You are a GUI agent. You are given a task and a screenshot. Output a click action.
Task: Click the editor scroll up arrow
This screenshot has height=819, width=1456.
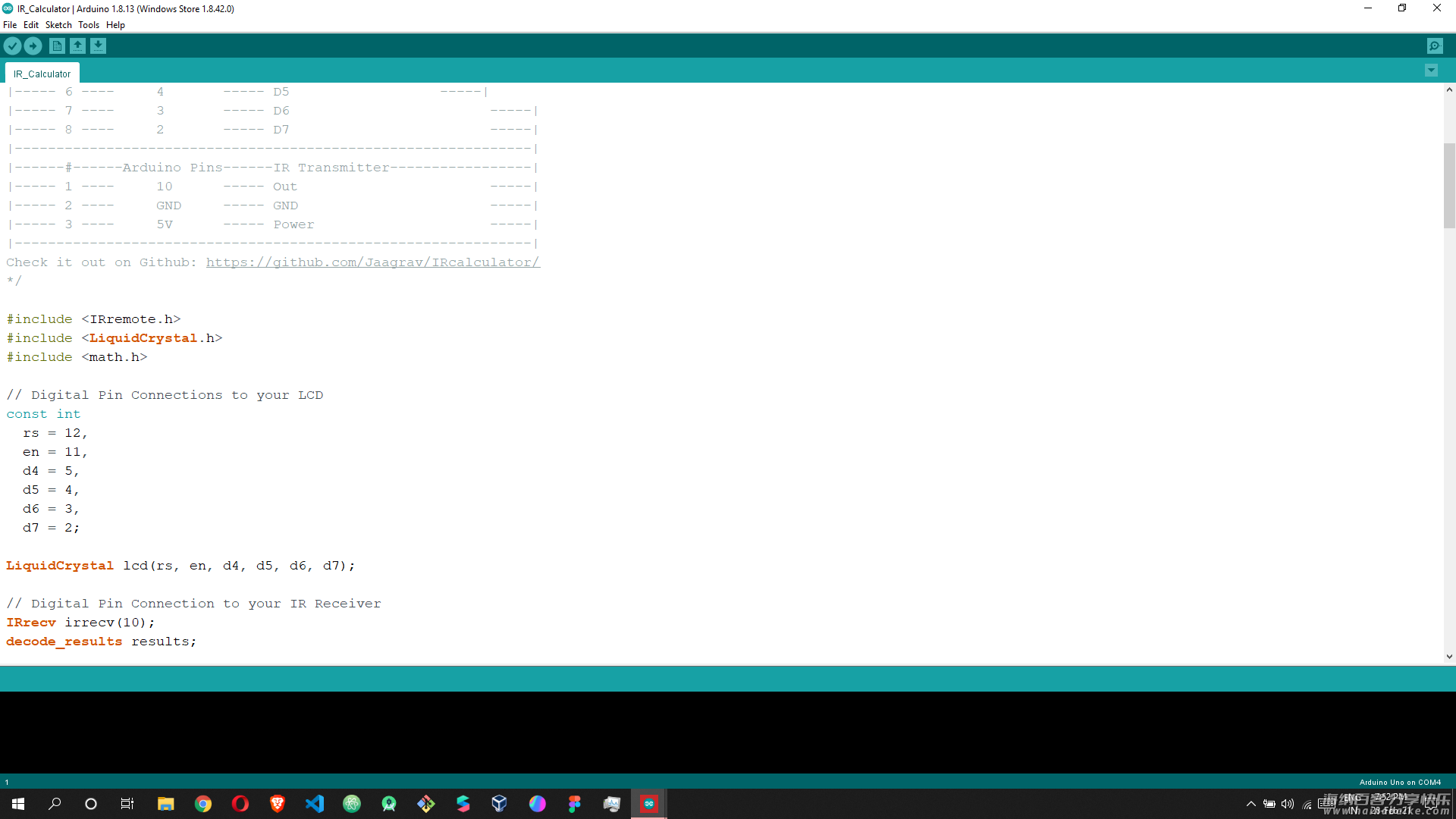(x=1449, y=90)
